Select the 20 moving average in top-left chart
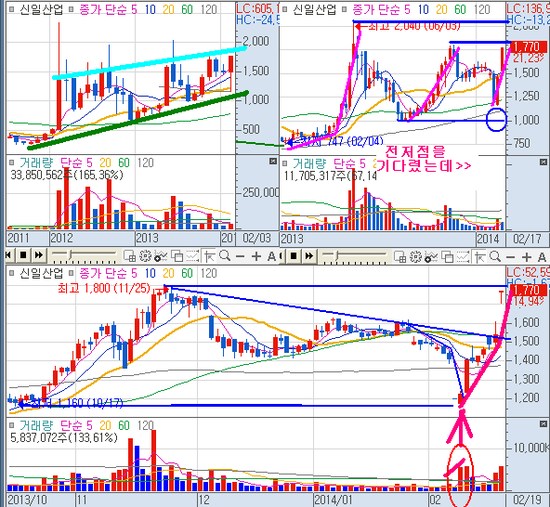 (168, 9)
